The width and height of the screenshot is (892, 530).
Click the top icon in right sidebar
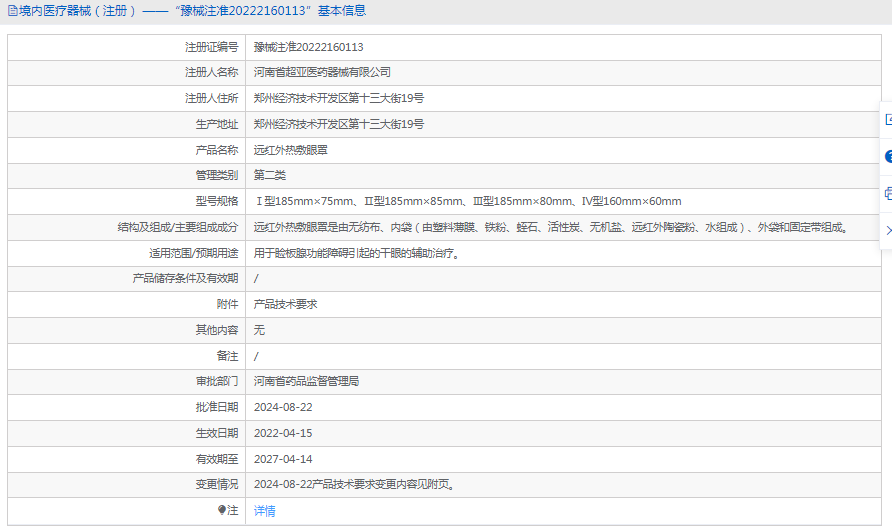tap(887, 120)
